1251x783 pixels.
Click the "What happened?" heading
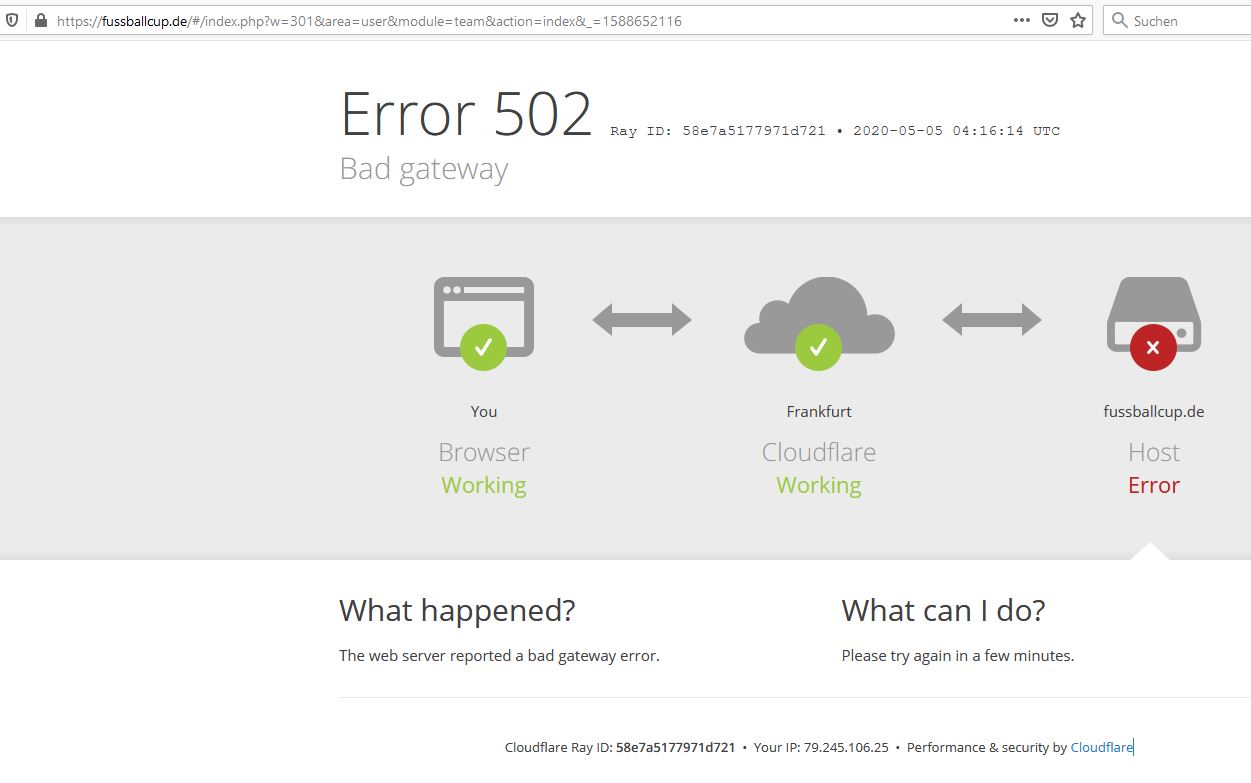pos(457,610)
